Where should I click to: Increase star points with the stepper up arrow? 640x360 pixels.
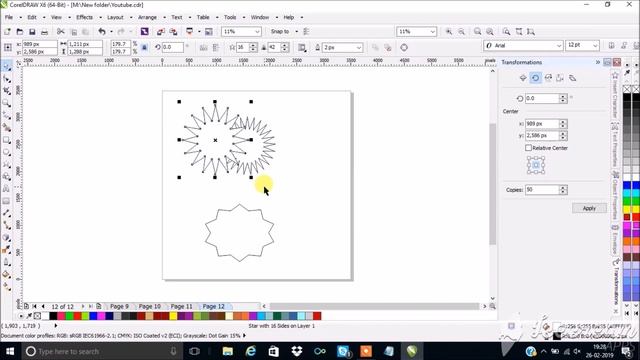point(253,45)
